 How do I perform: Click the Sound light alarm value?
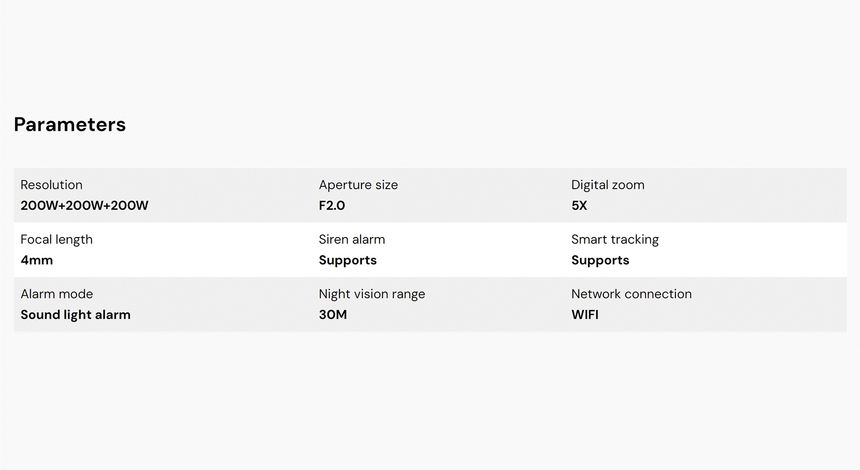click(x=76, y=315)
